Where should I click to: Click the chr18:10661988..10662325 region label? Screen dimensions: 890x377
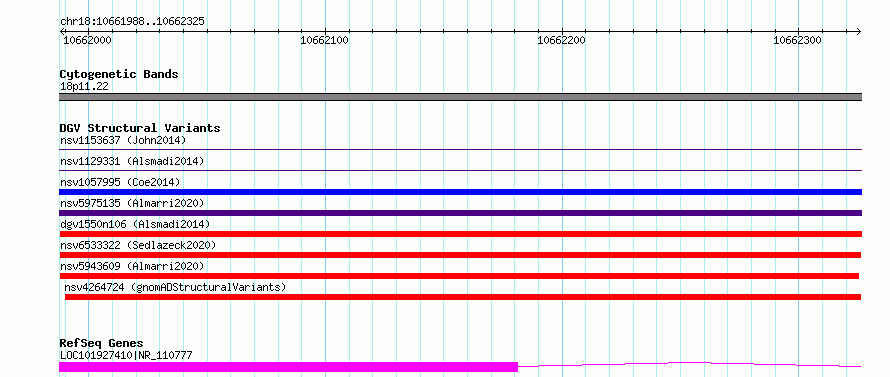[132, 22]
